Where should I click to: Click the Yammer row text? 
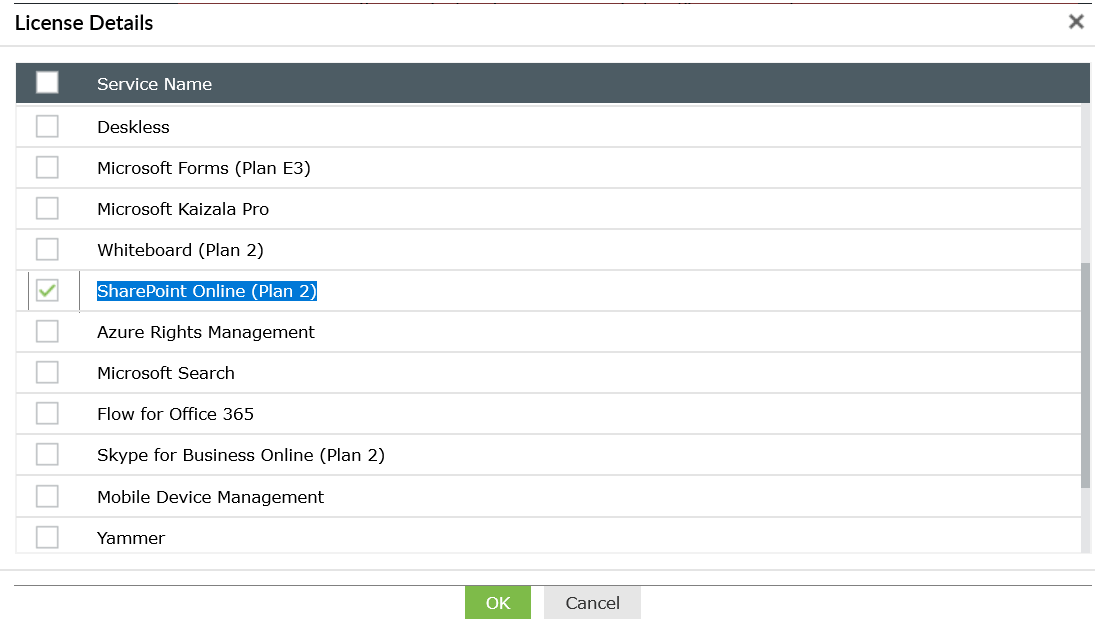tap(130, 537)
